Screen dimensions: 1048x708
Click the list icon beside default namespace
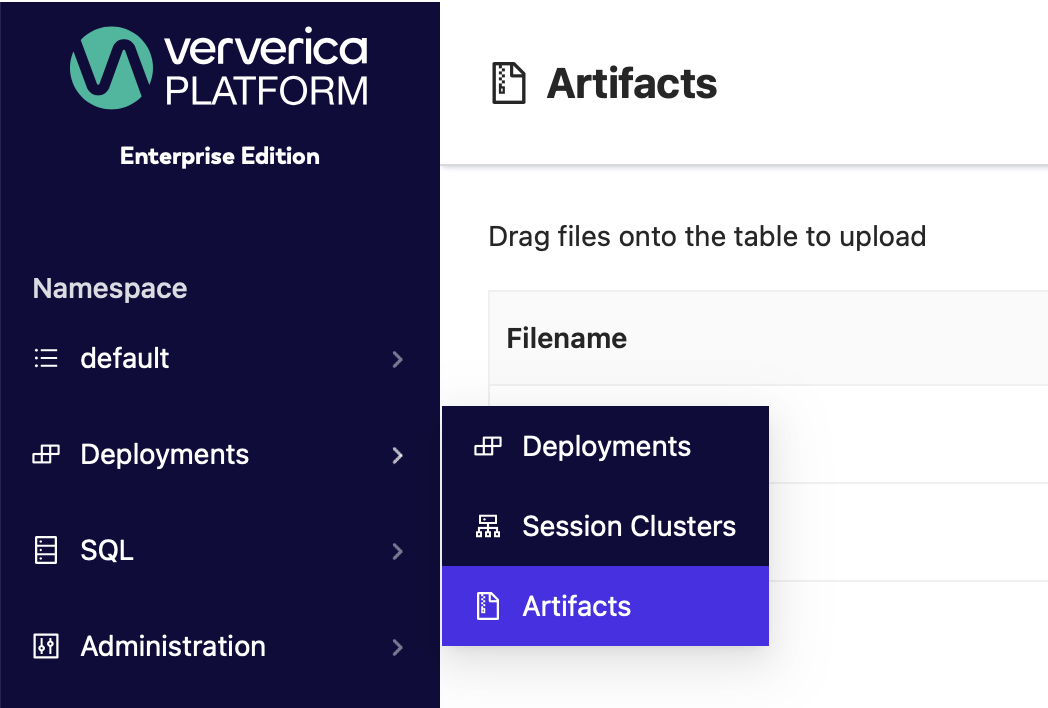point(46,358)
